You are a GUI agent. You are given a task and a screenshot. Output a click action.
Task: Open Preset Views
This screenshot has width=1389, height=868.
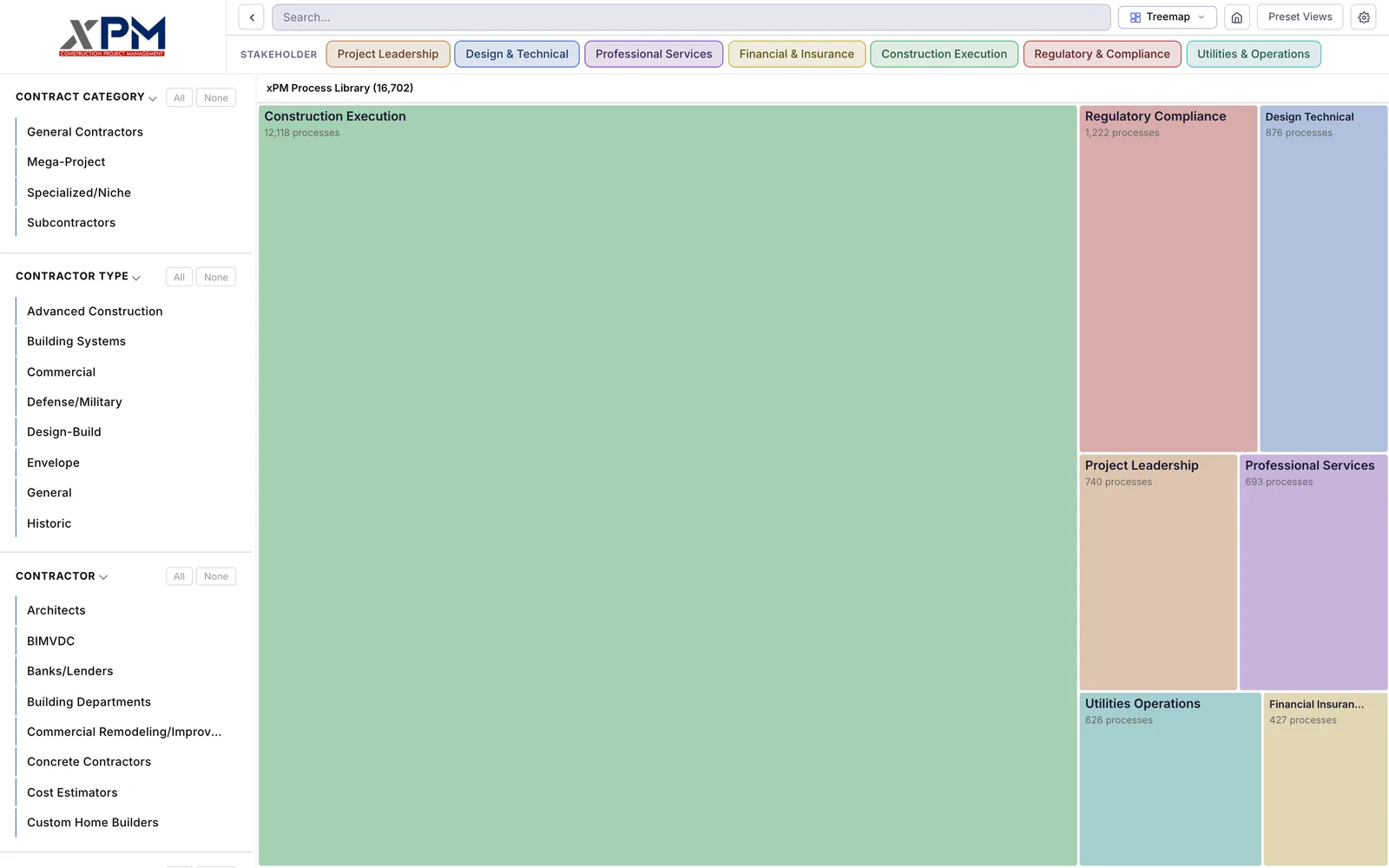[x=1300, y=17]
